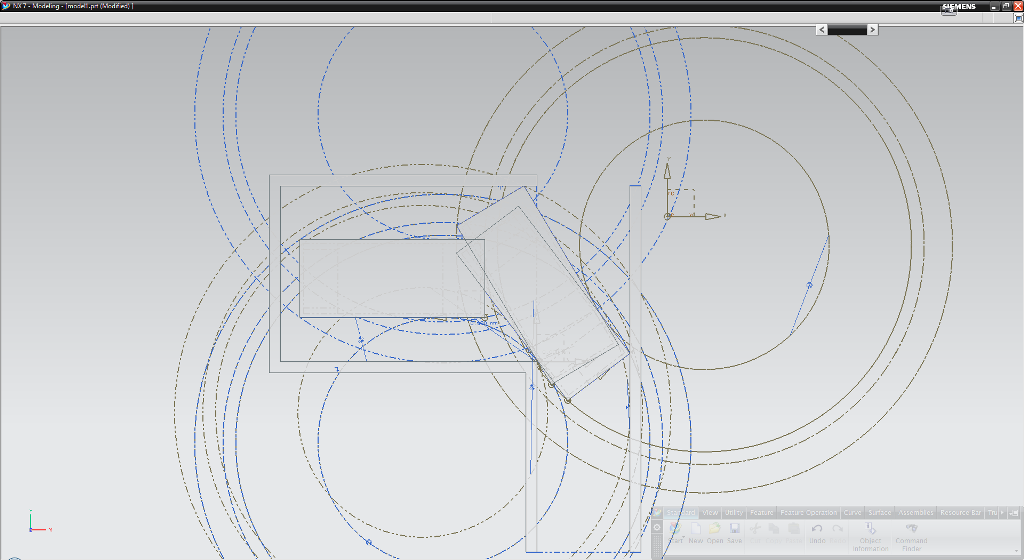Switch to the Assemblies tab
Image resolution: width=1024 pixels, height=560 pixels.
pos(916,512)
